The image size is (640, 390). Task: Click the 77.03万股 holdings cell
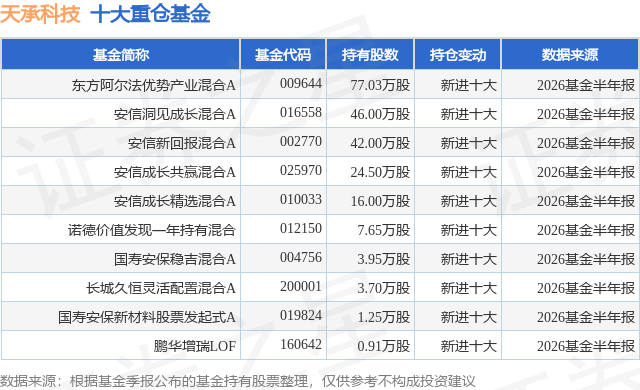tap(380, 85)
